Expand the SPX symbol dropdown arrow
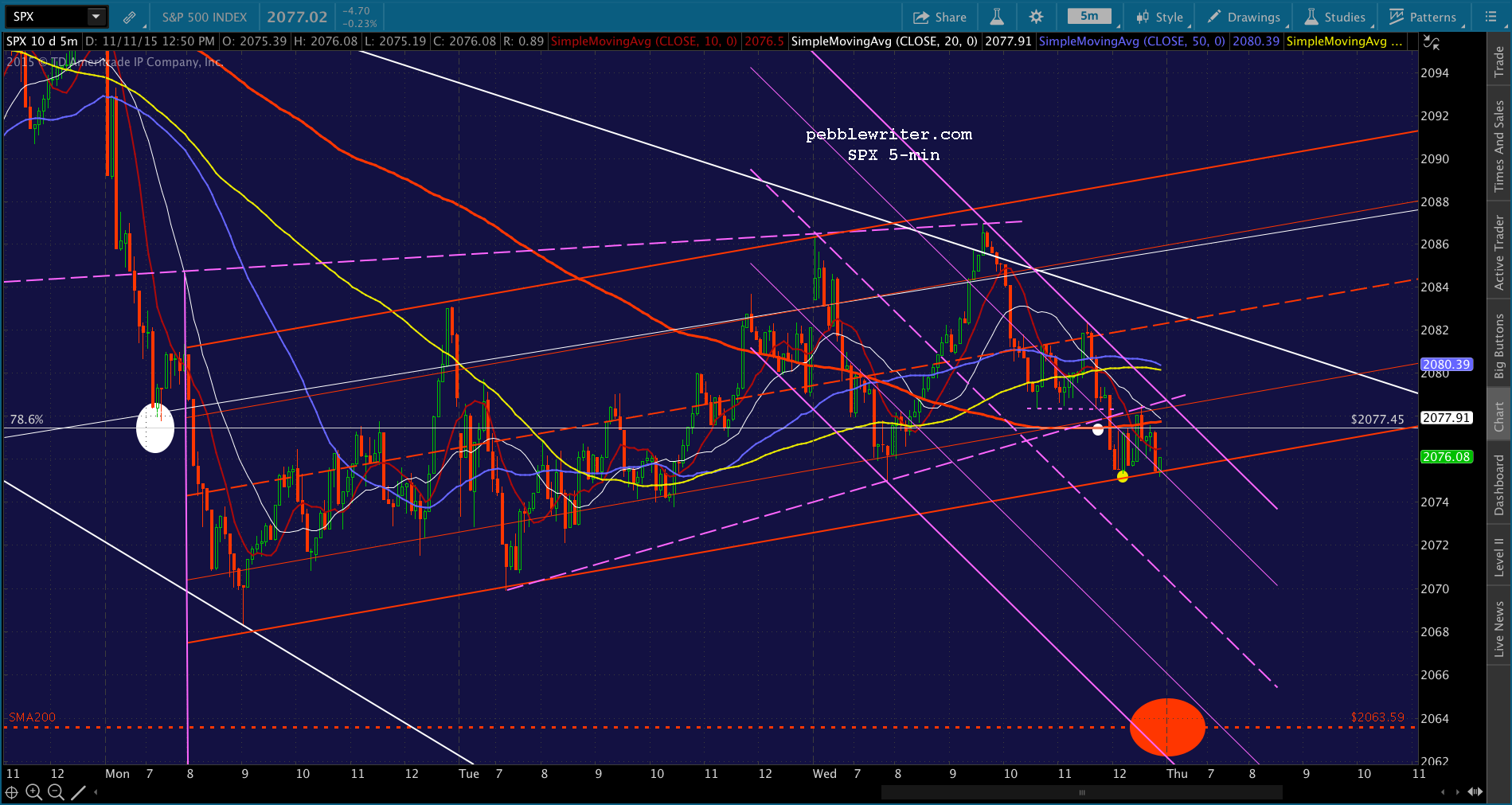Viewport: 1512px width, 805px height. 96,17
